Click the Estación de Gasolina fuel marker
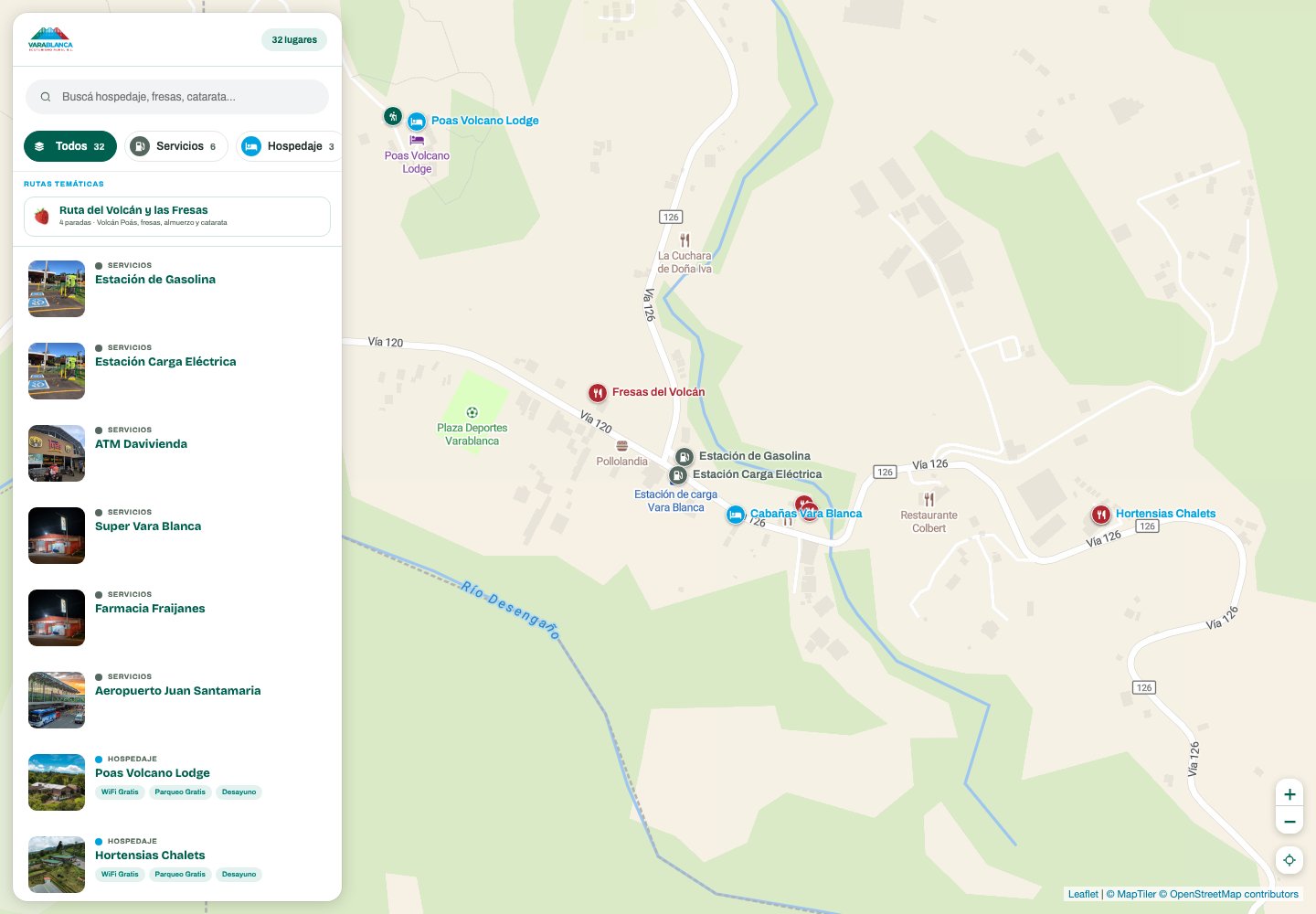The width and height of the screenshot is (1316, 914). (684, 457)
